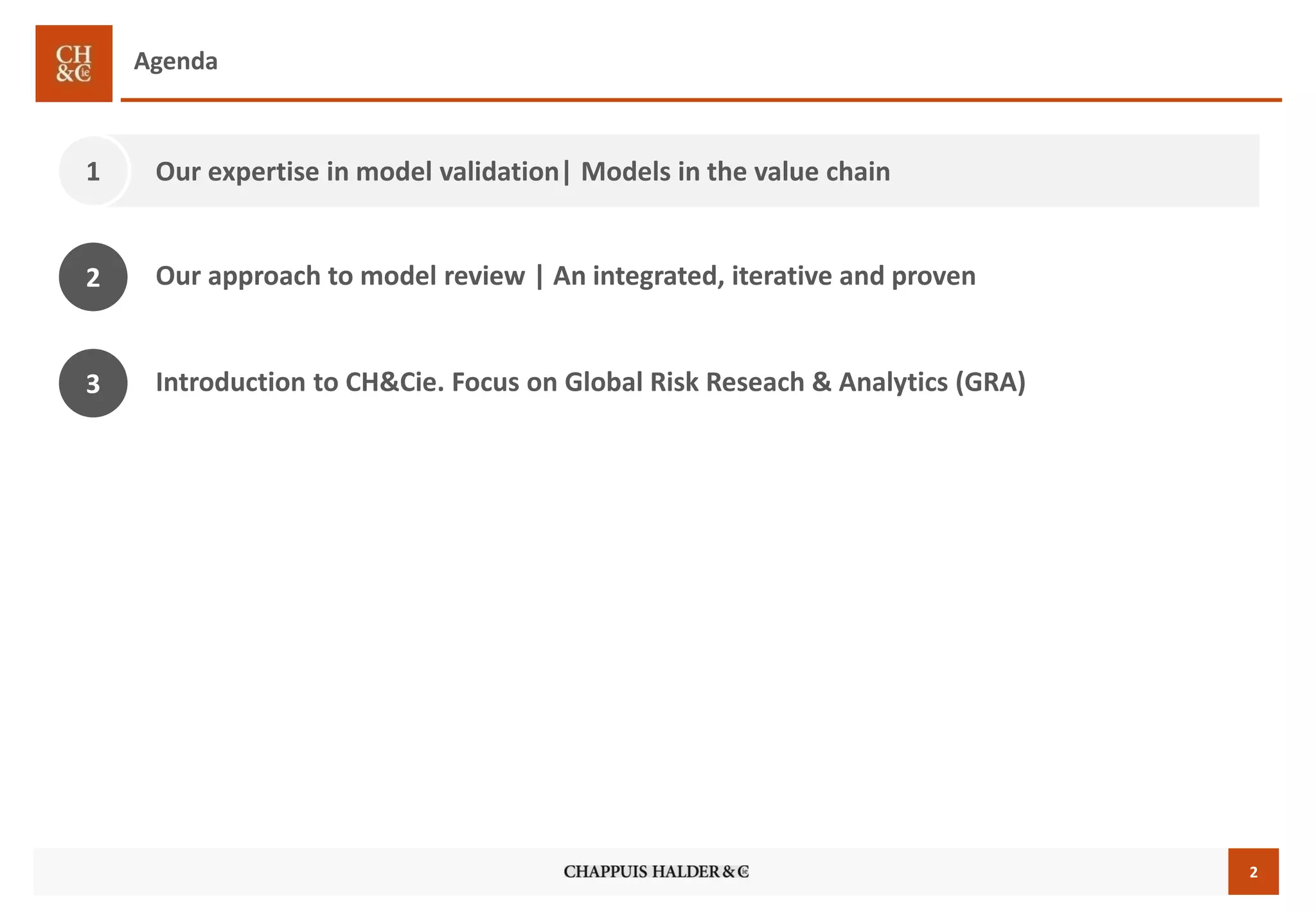Click the Agenda slide title
Screen dimensions: 1316x911
point(175,61)
